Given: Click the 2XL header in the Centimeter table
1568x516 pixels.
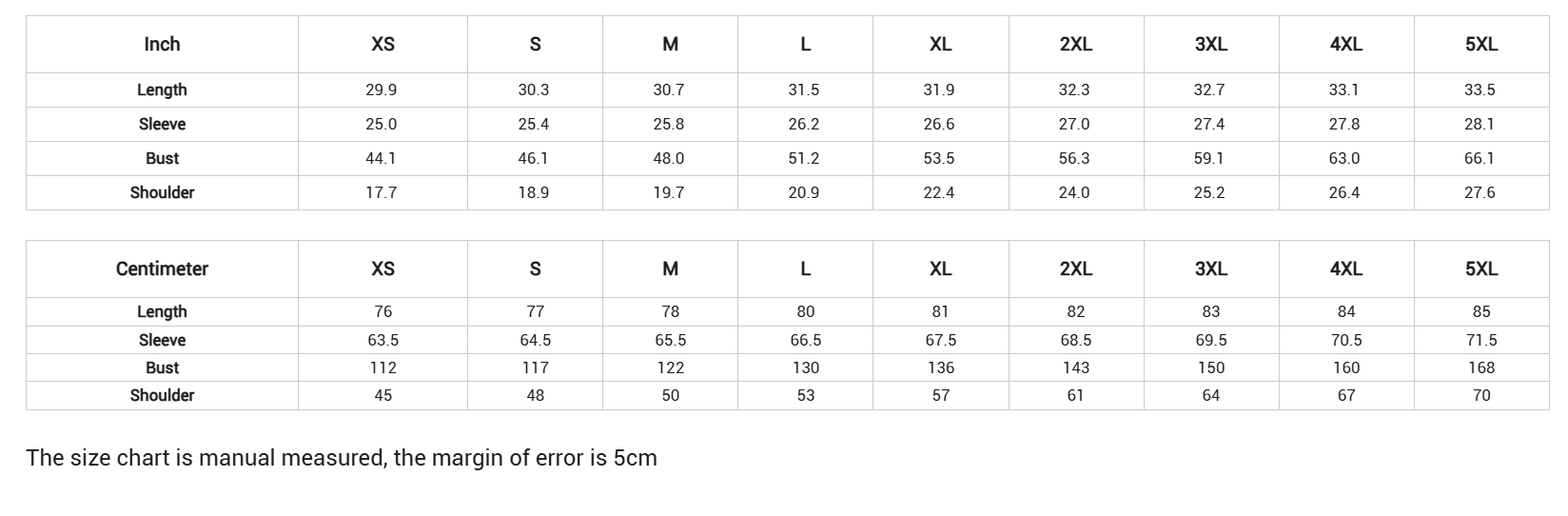Looking at the screenshot, I should pos(1075,268).
